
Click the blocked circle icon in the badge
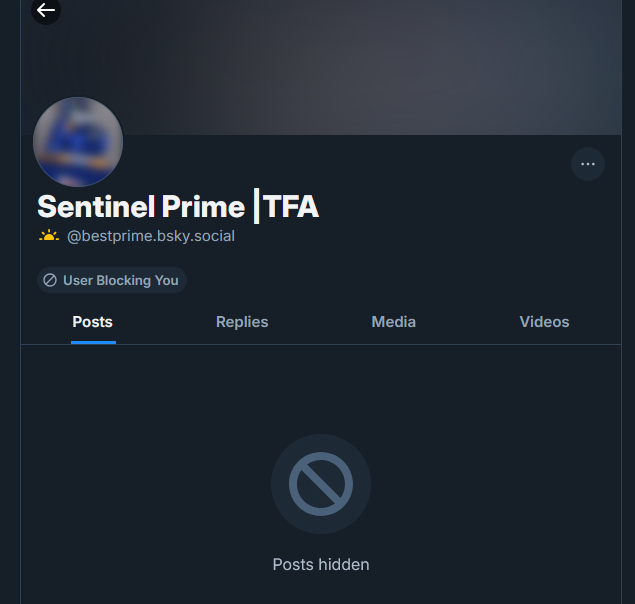tap(50, 280)
